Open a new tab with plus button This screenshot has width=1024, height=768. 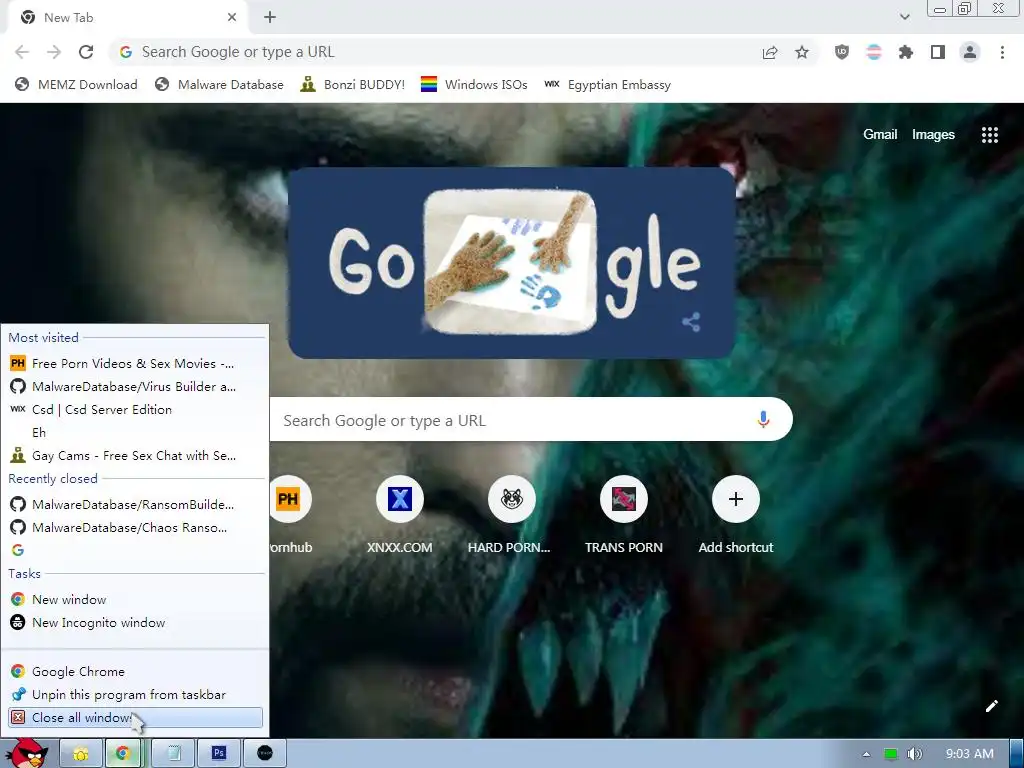point(270,18)
